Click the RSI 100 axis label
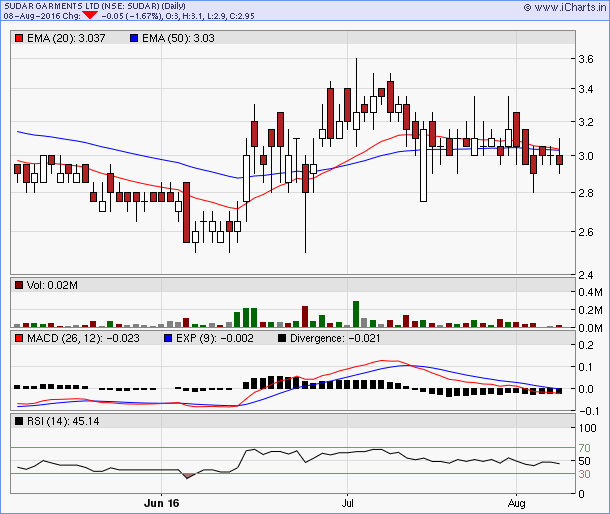 tap(587, 428)
